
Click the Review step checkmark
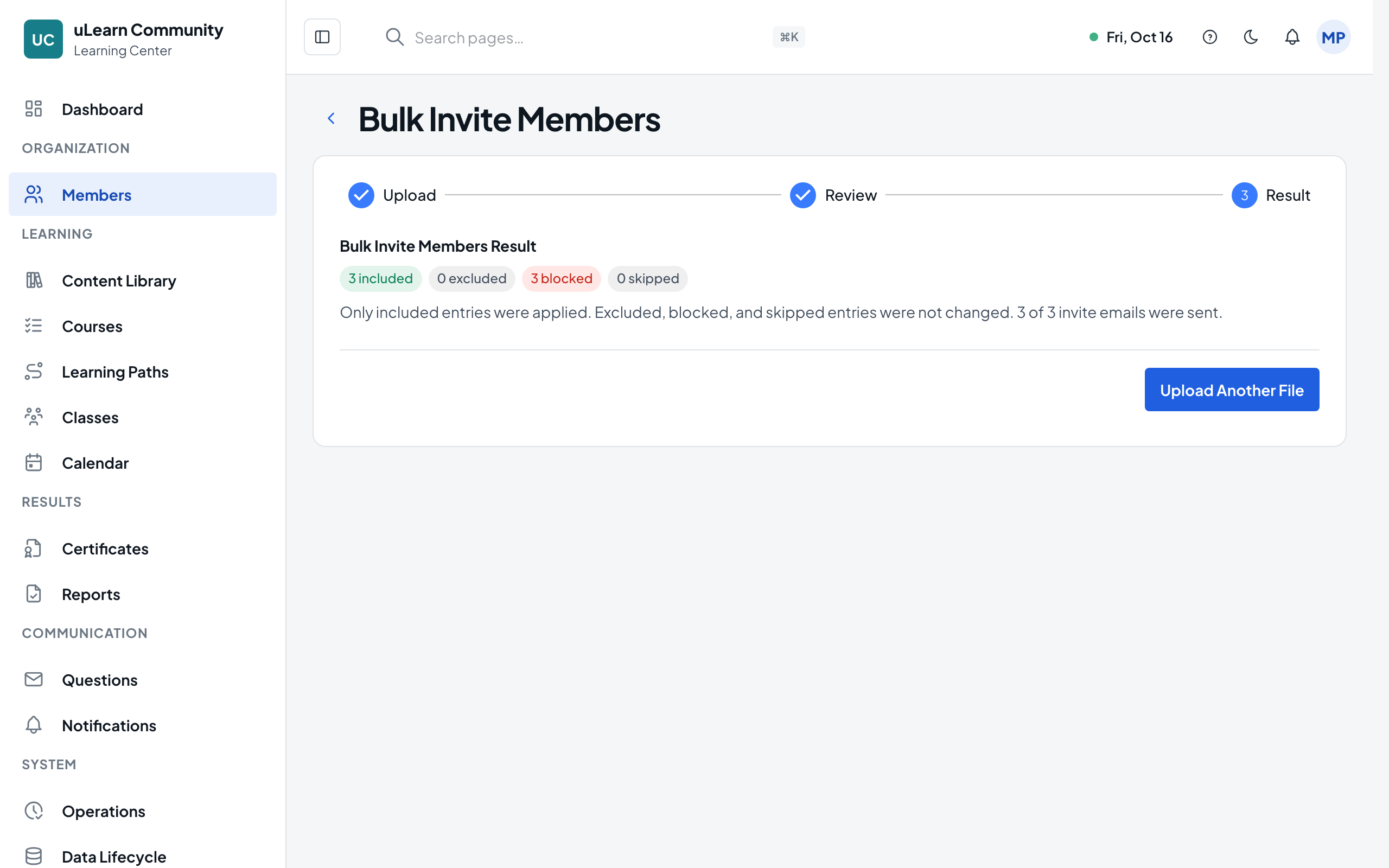[x=802, y=195]
